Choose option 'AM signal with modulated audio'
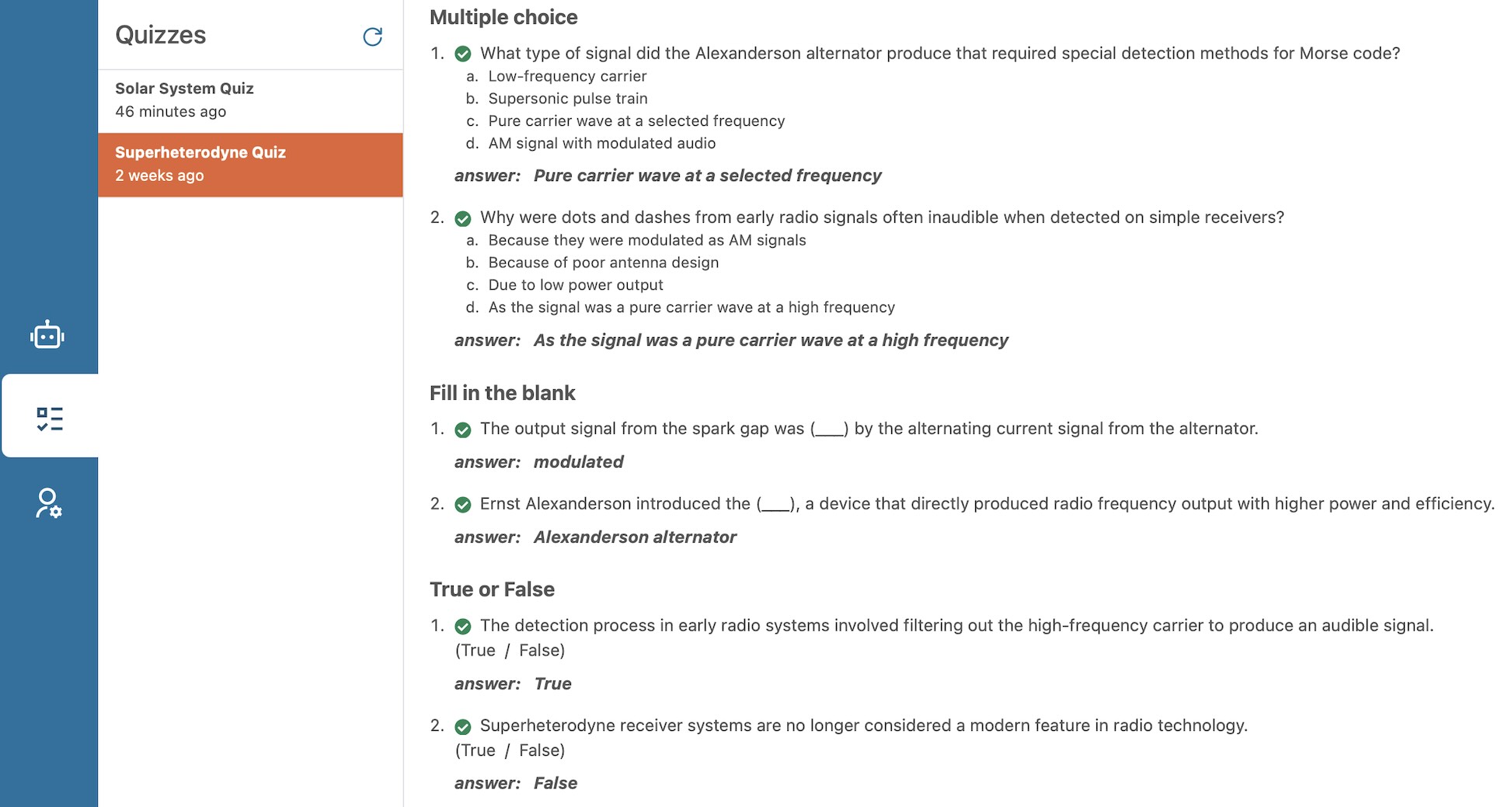Viewport: 1512px width, 807px height. click(x=601, y=144)
